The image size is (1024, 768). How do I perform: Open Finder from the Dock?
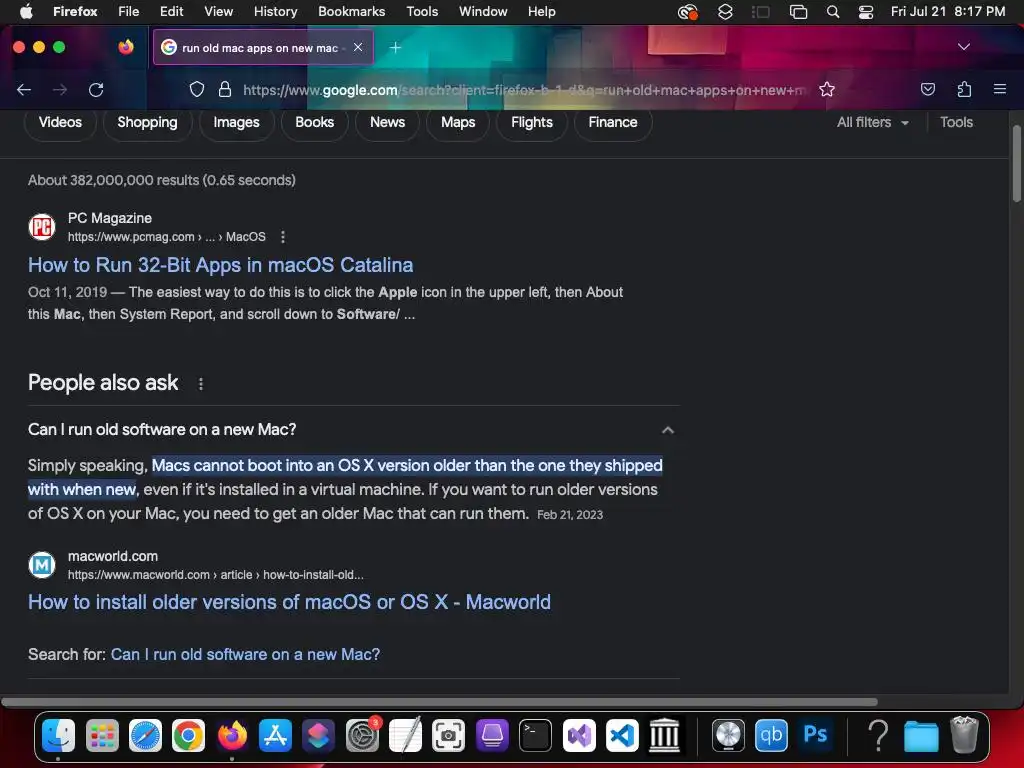click(x=58, y=735)
